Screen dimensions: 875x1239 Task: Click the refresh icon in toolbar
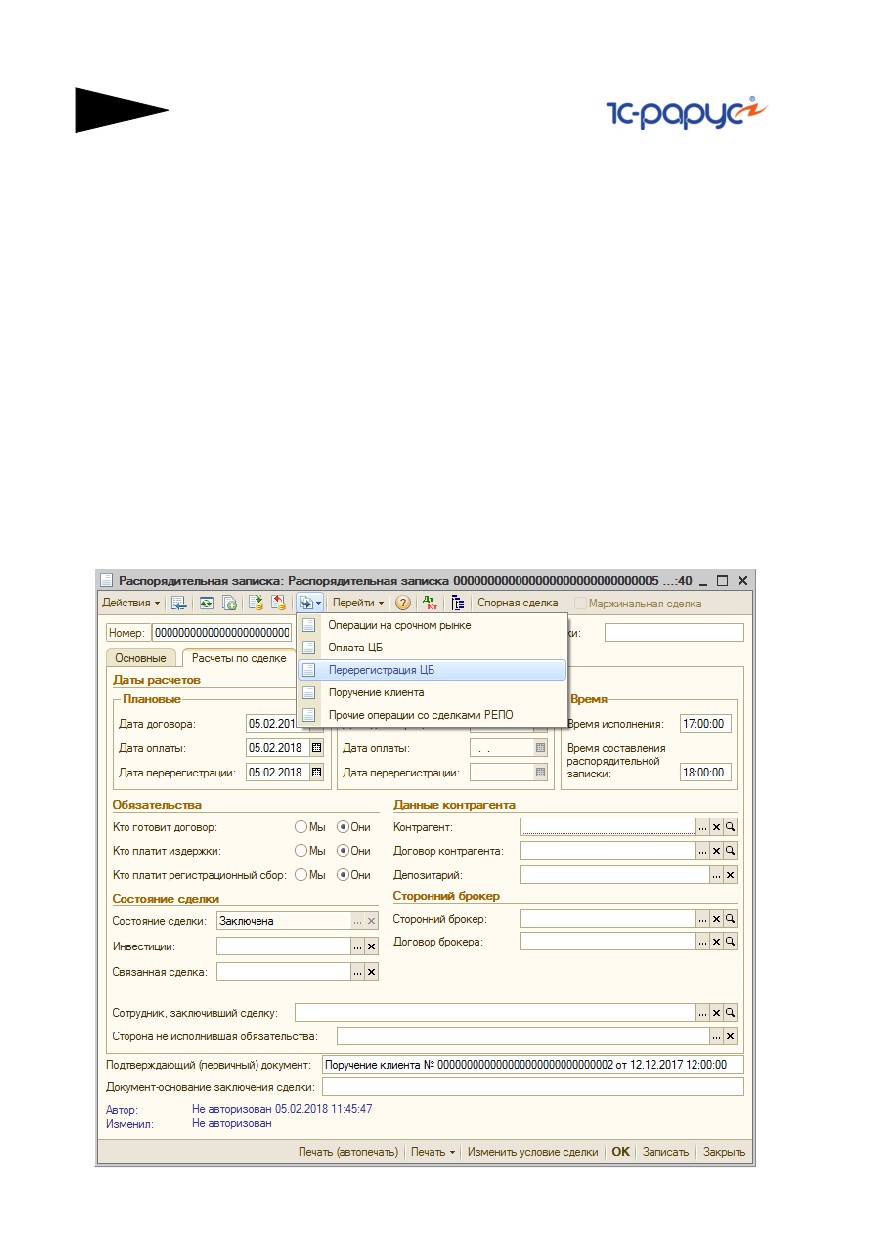pos(206,603)
